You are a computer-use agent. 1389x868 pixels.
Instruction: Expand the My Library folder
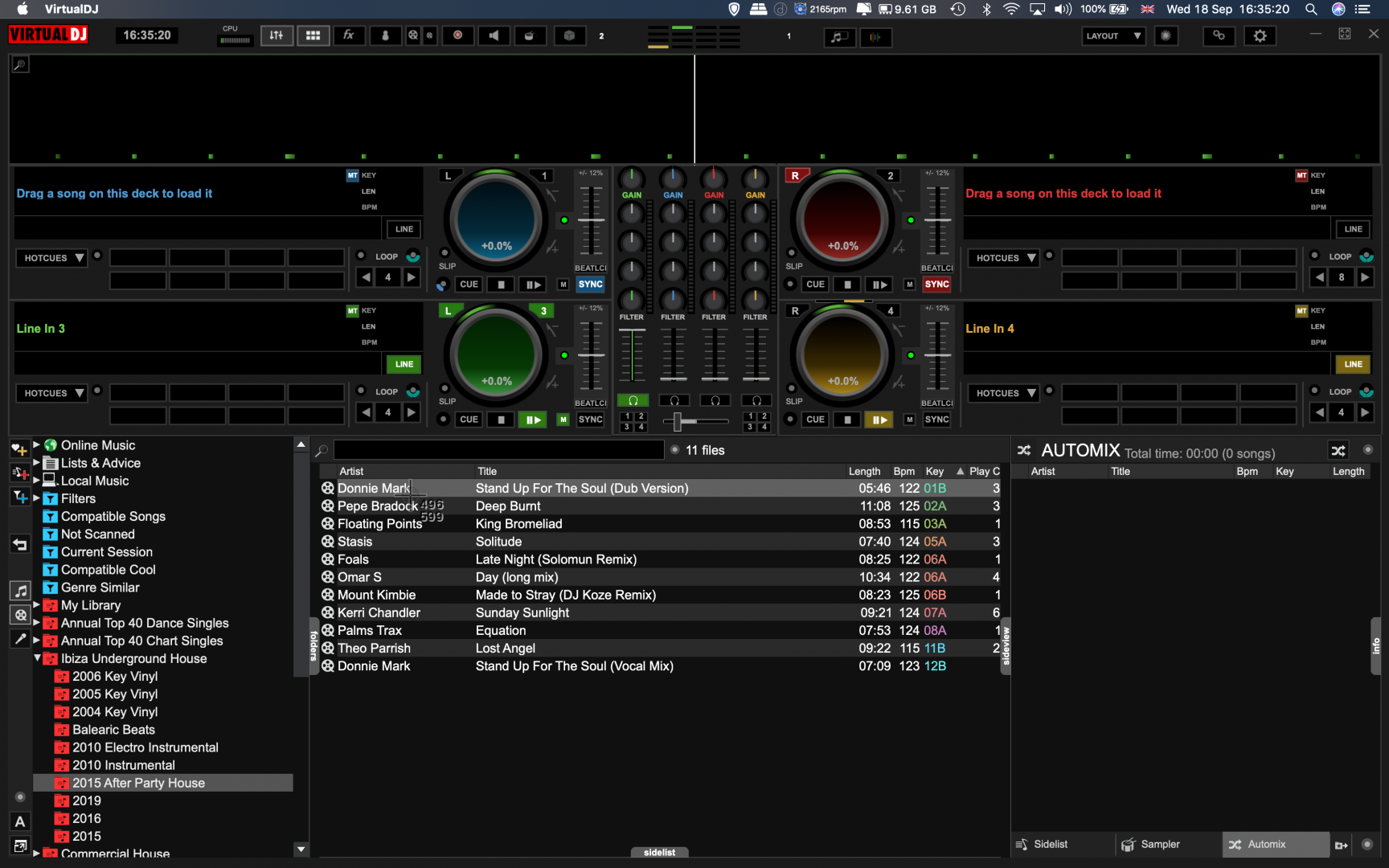coord(36,604)
